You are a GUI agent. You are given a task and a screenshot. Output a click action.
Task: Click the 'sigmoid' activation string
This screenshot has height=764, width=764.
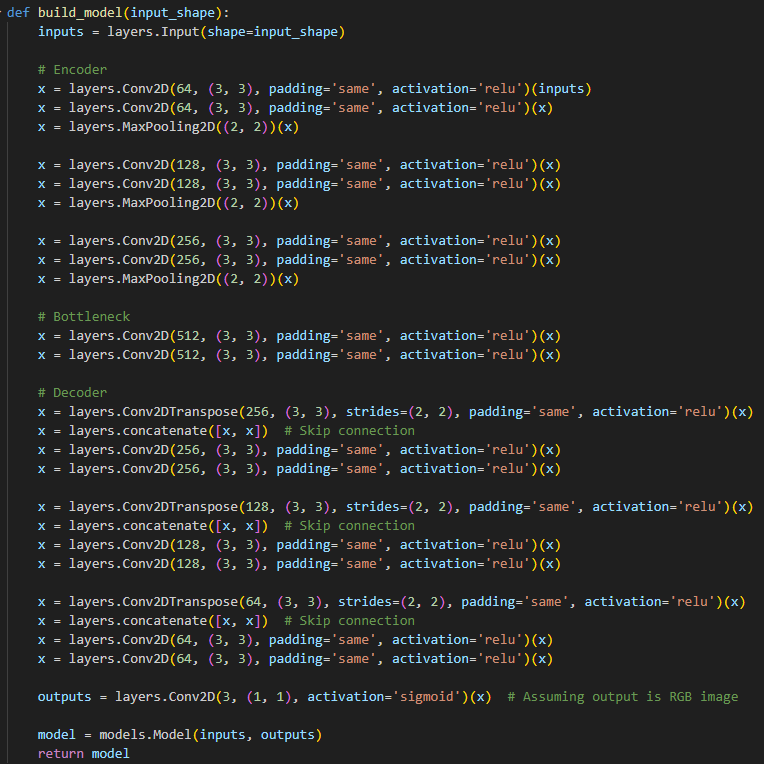[x=426, y=697]
